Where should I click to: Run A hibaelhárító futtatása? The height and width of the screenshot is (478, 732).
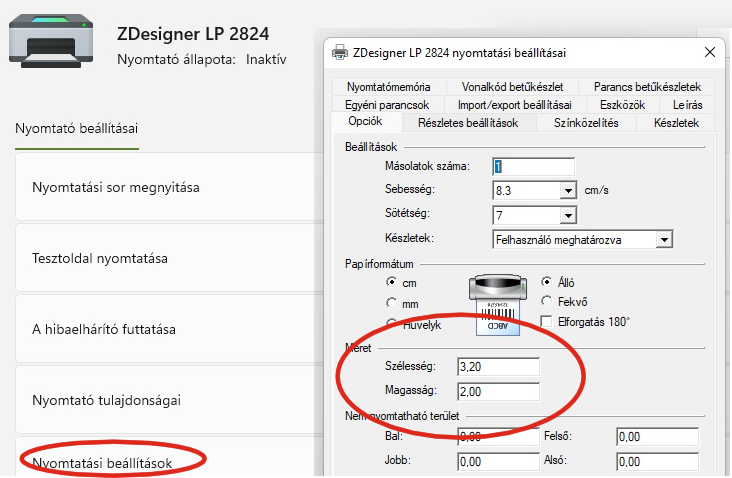tap(169, 329)
